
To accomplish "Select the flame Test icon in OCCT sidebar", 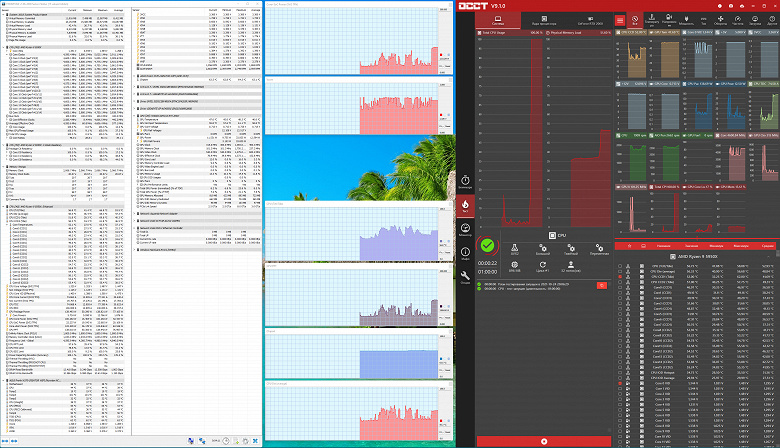I will coord(465,205).
